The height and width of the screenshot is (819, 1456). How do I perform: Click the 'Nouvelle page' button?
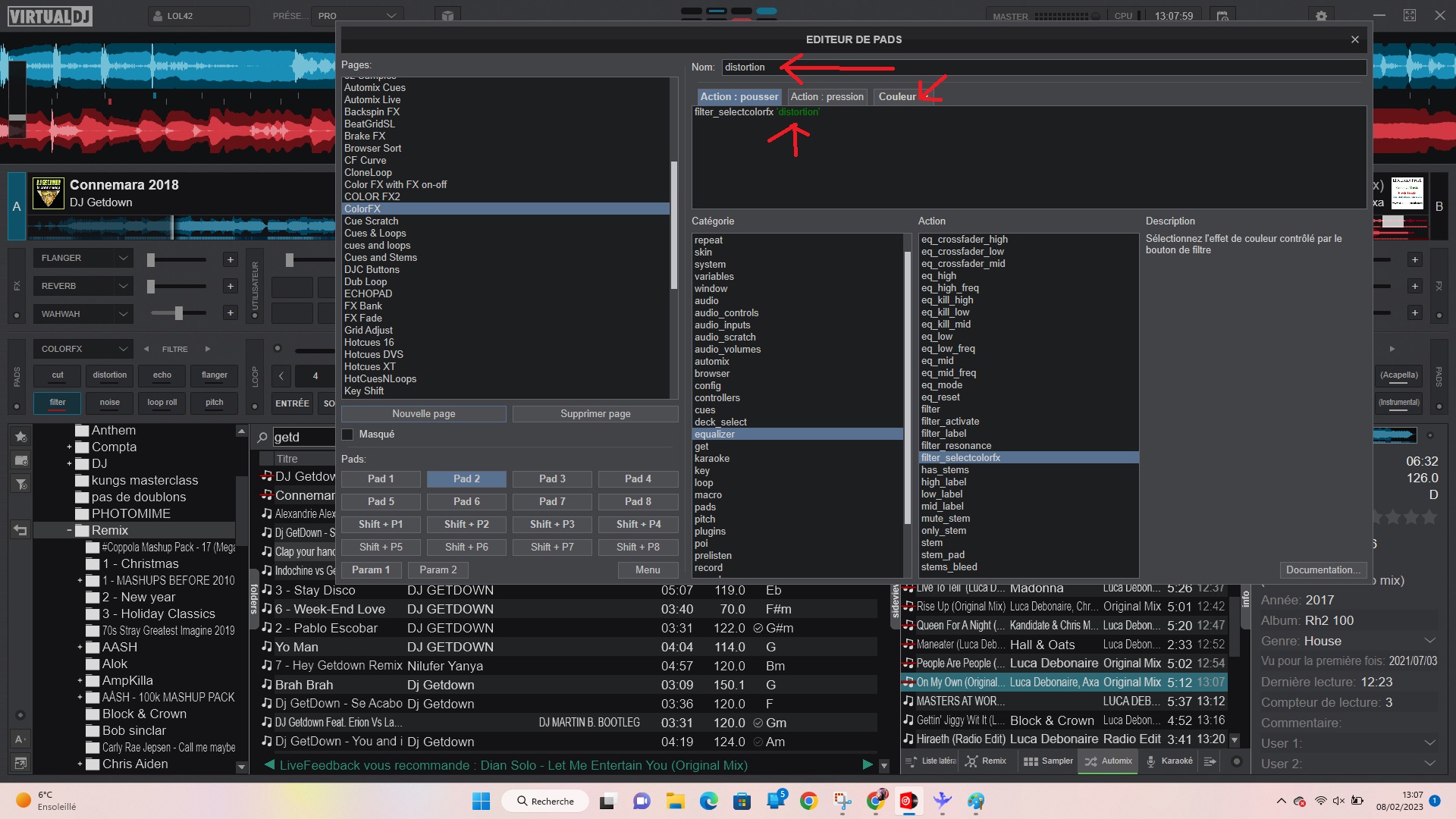click(424, 414)
